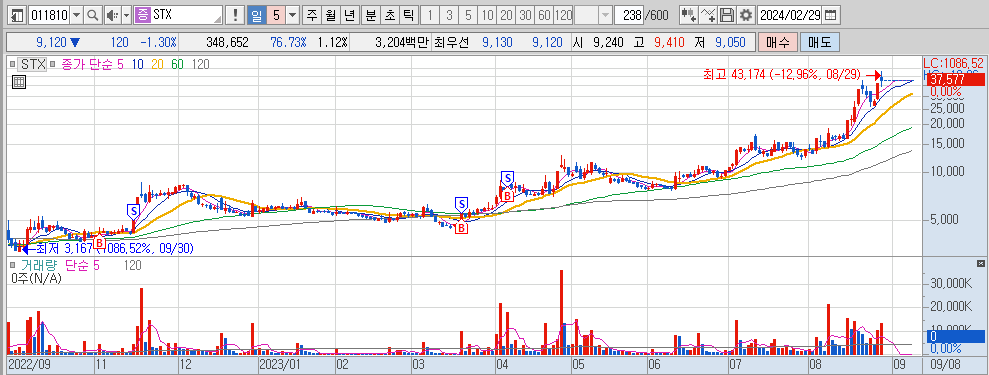
Task: Click the 최우선 best quote label
Action: tap(451, 43)
